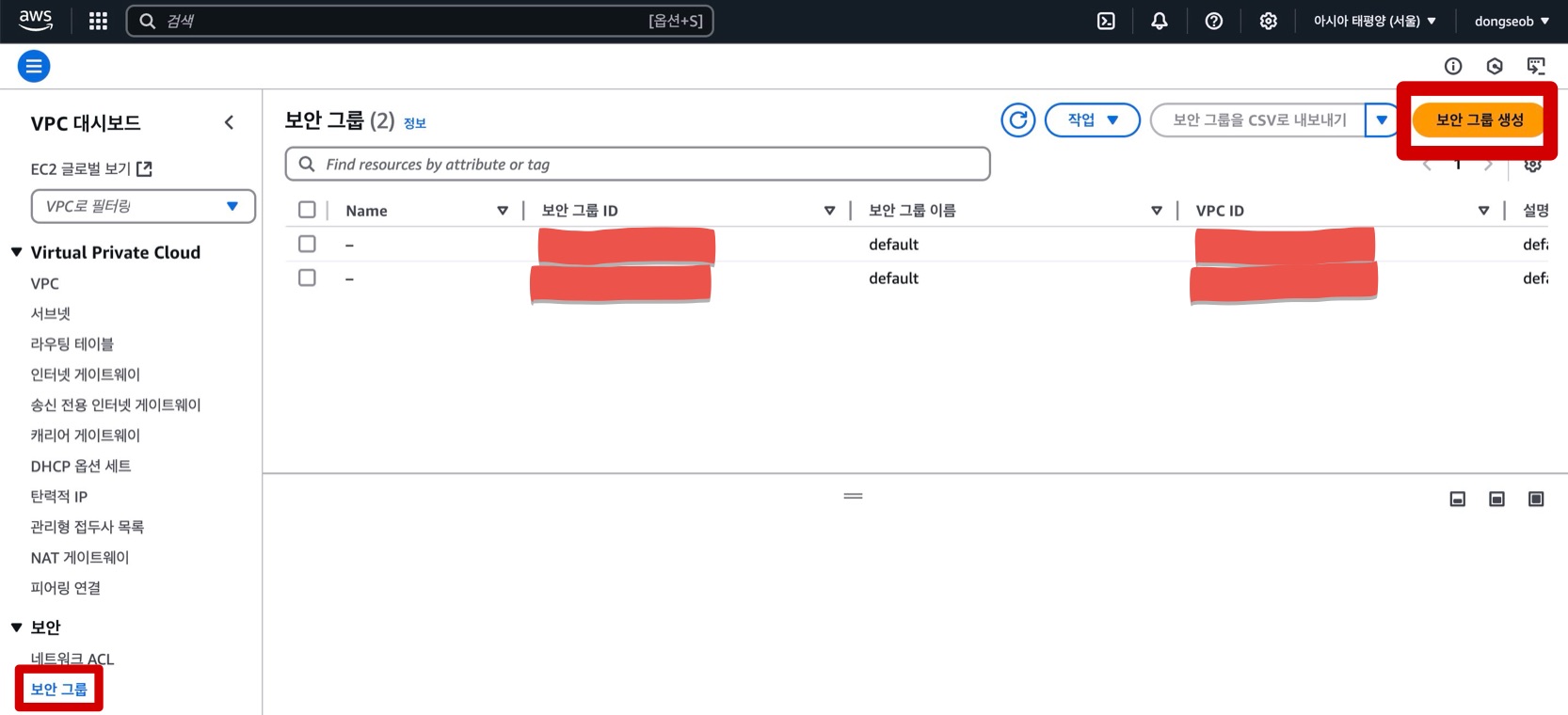Open the AWS services grid menu
Screen dimensions: 1568x715
[98, 21]
